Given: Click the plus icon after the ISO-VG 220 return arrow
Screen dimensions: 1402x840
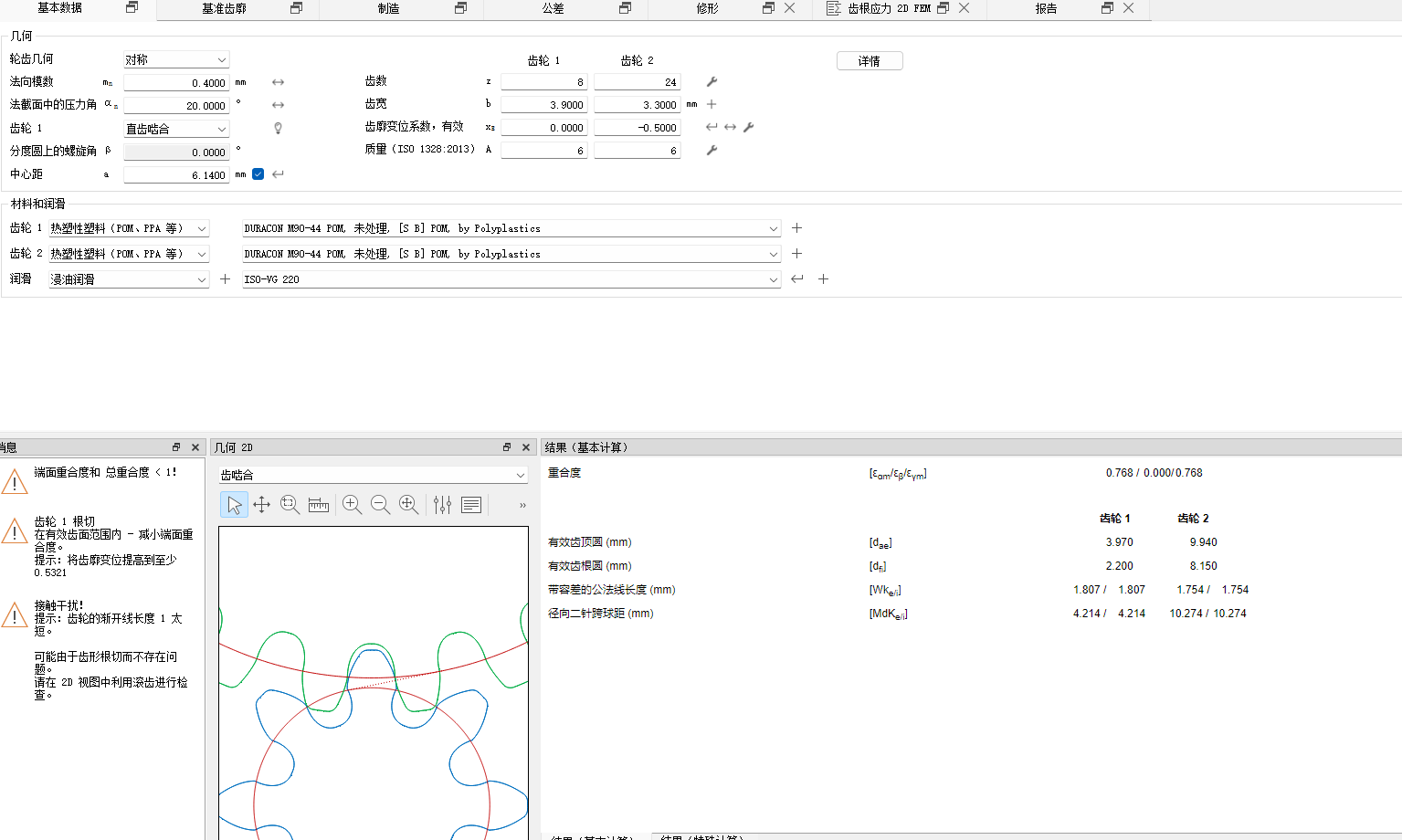Looking at the screenshot, I should (x=823, y=279).
